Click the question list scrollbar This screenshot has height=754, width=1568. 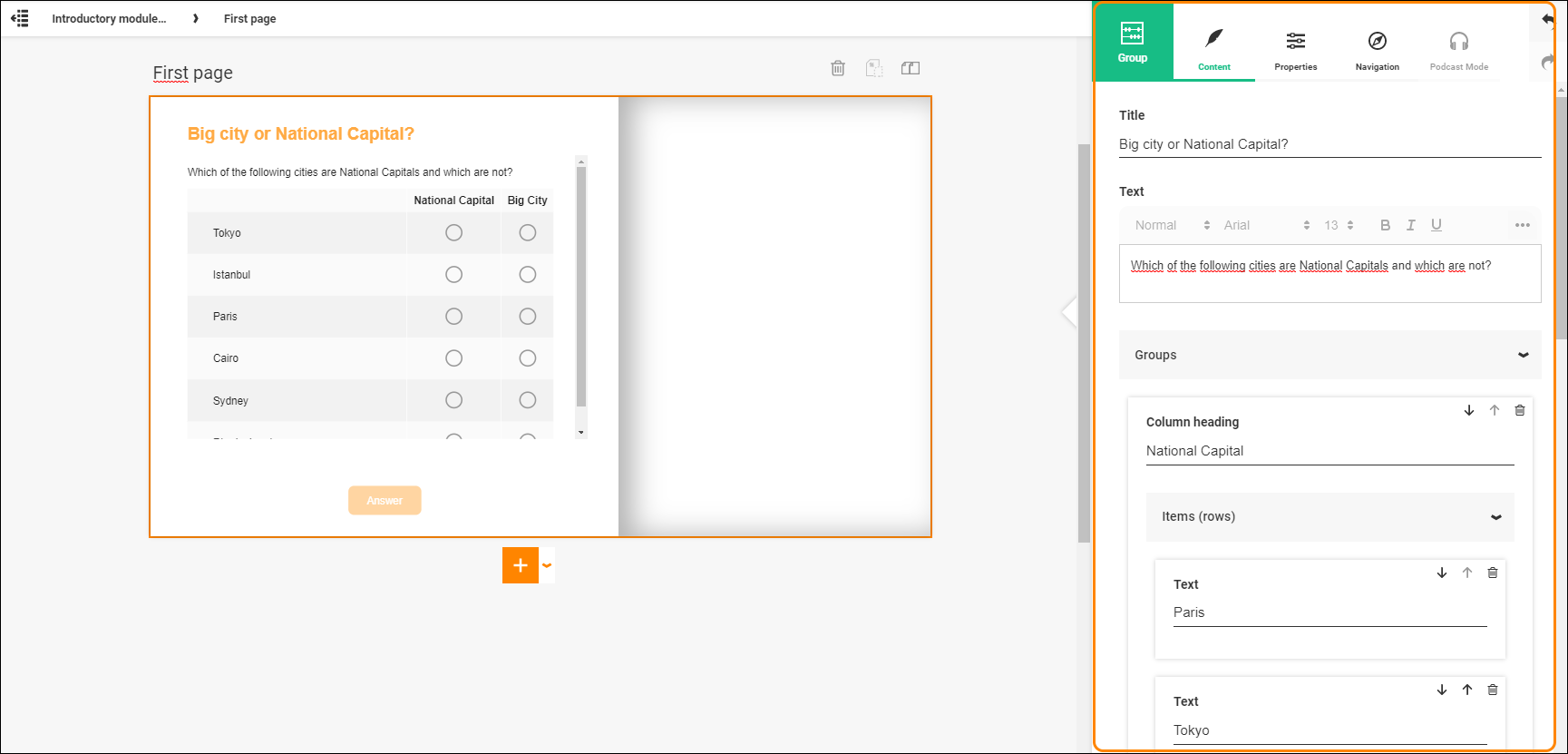point(581,287)
